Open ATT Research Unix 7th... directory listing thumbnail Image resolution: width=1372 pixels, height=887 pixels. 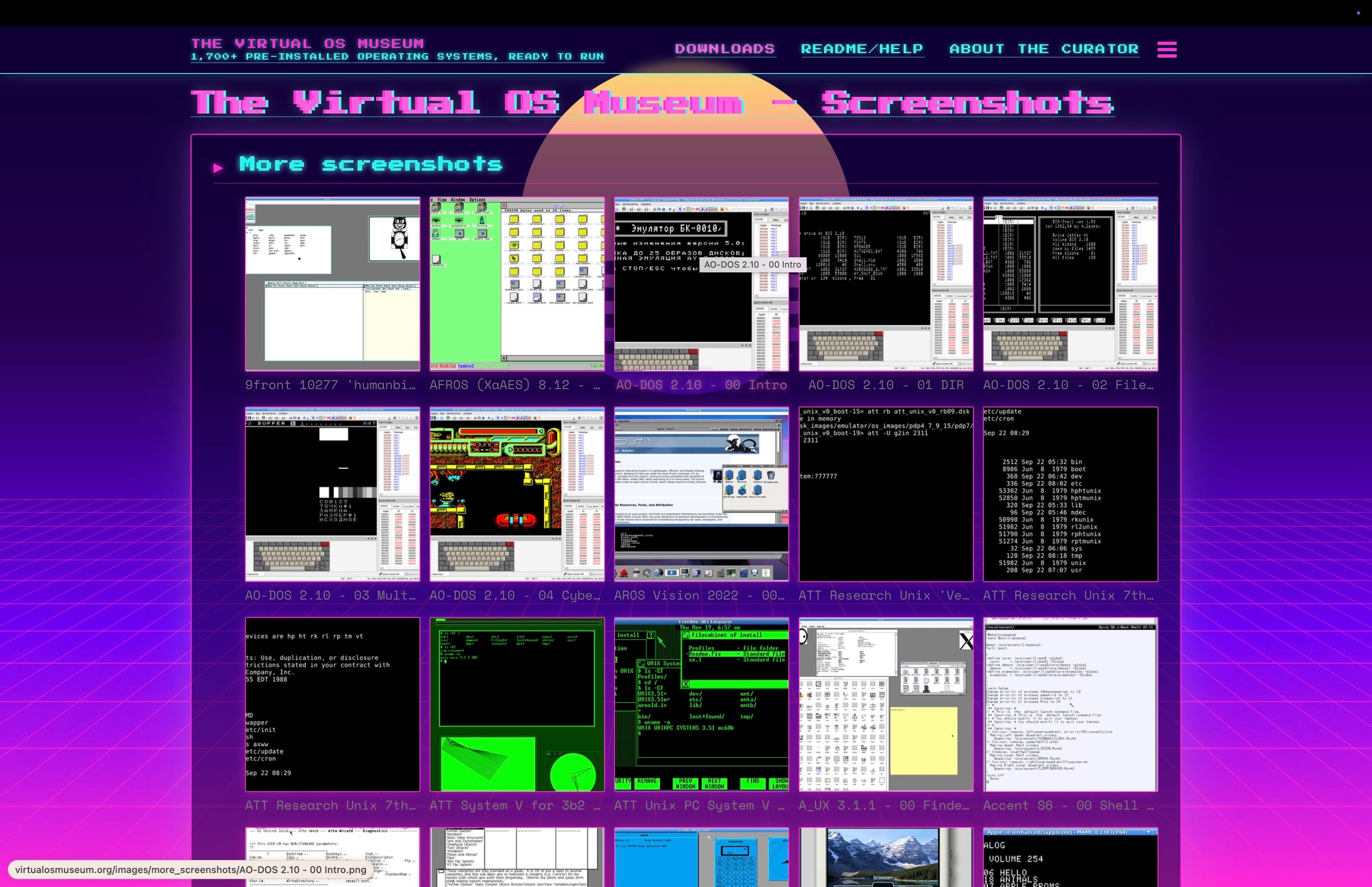pos(1070,494)
